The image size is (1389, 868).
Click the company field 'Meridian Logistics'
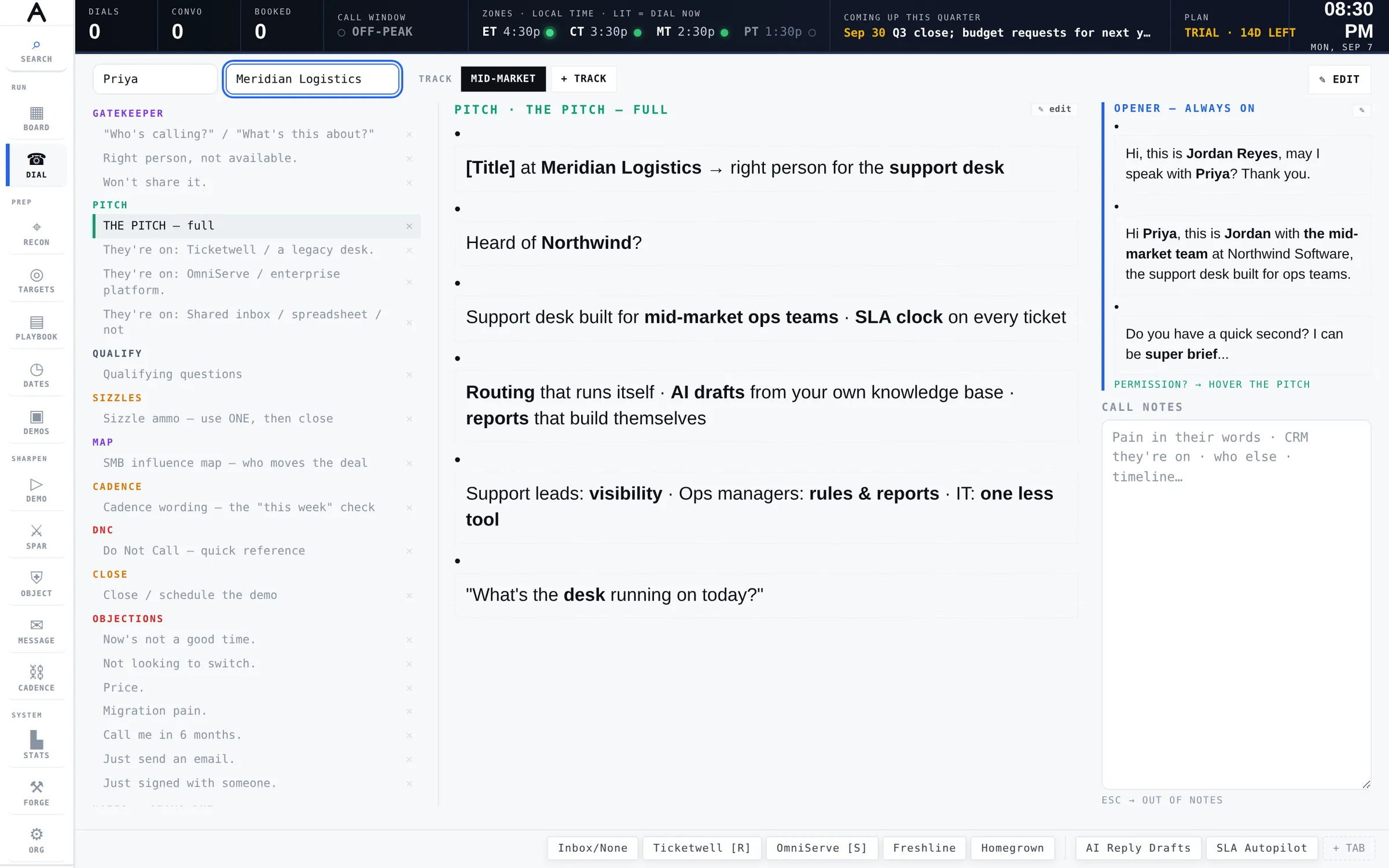pyautogui.click(x=313, y=79)
